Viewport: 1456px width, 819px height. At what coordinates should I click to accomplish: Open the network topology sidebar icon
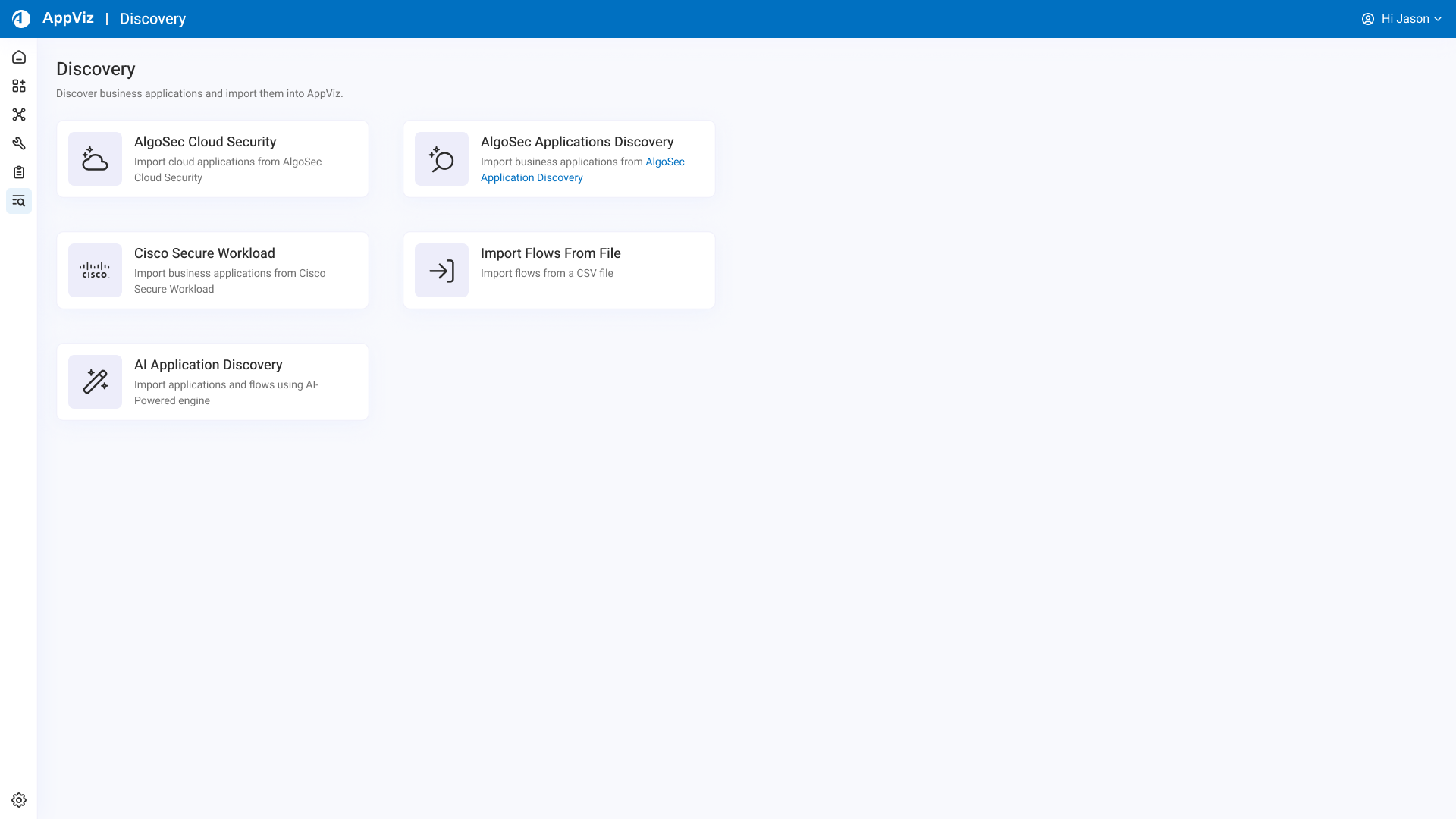point(19,115)
